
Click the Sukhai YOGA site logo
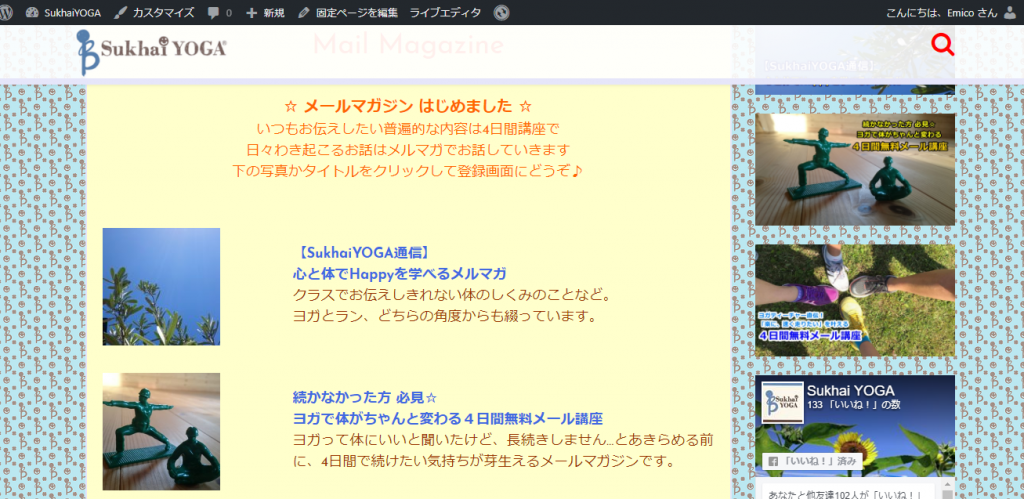click(x=152, y=52)
